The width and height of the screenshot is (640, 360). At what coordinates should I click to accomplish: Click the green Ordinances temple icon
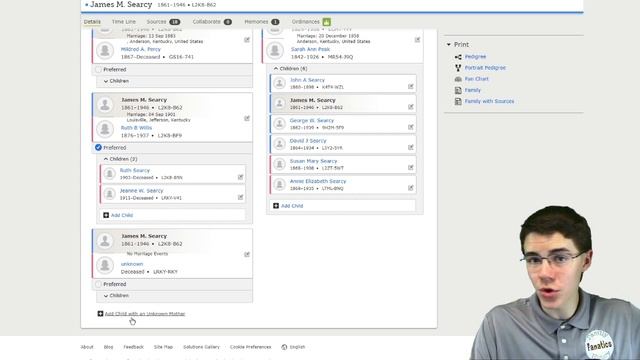click(x=327, y=22)
